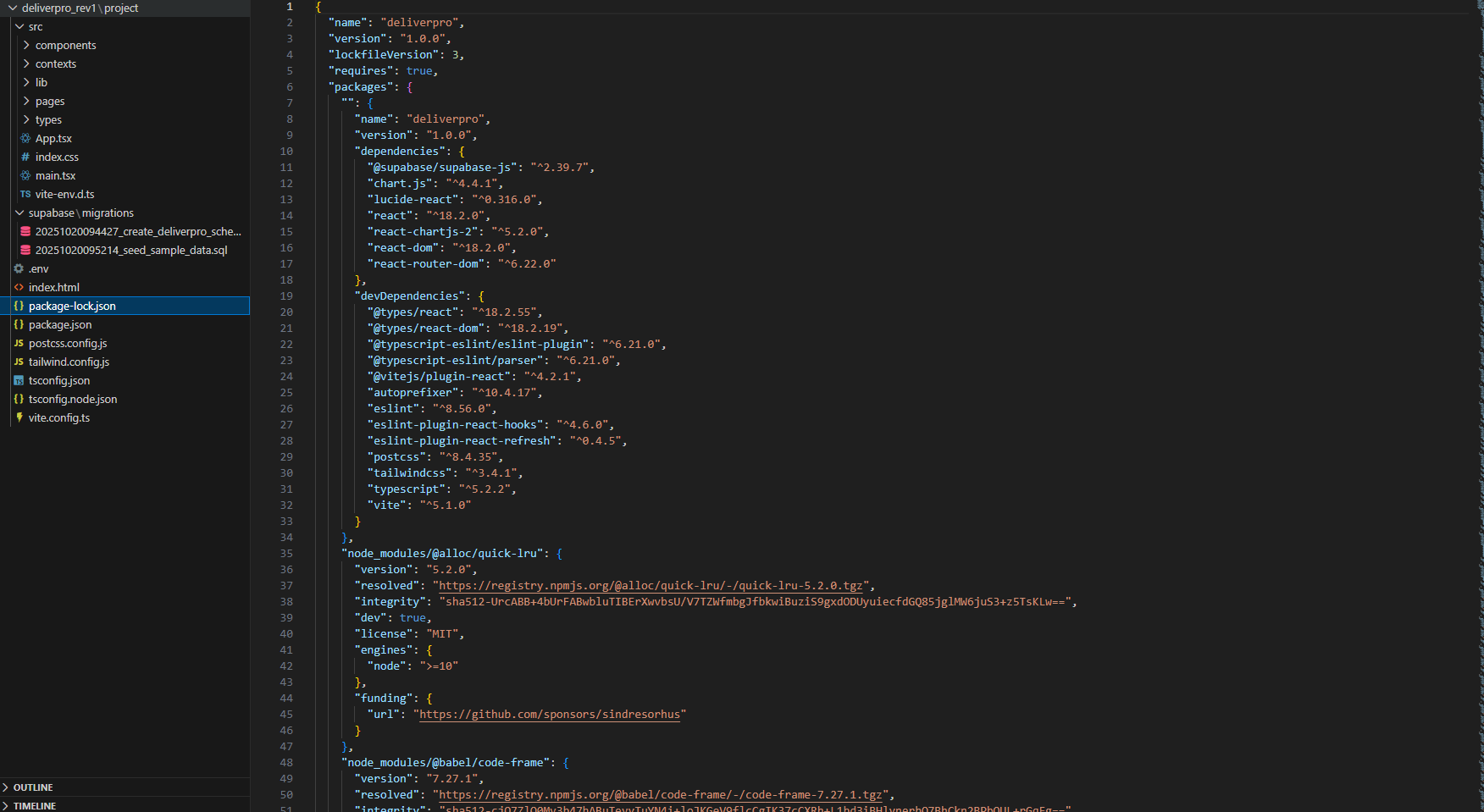Click the seed_sample_data.sql database icon
The width and height of the screenshot is (1484, 812).
(25, 250)
